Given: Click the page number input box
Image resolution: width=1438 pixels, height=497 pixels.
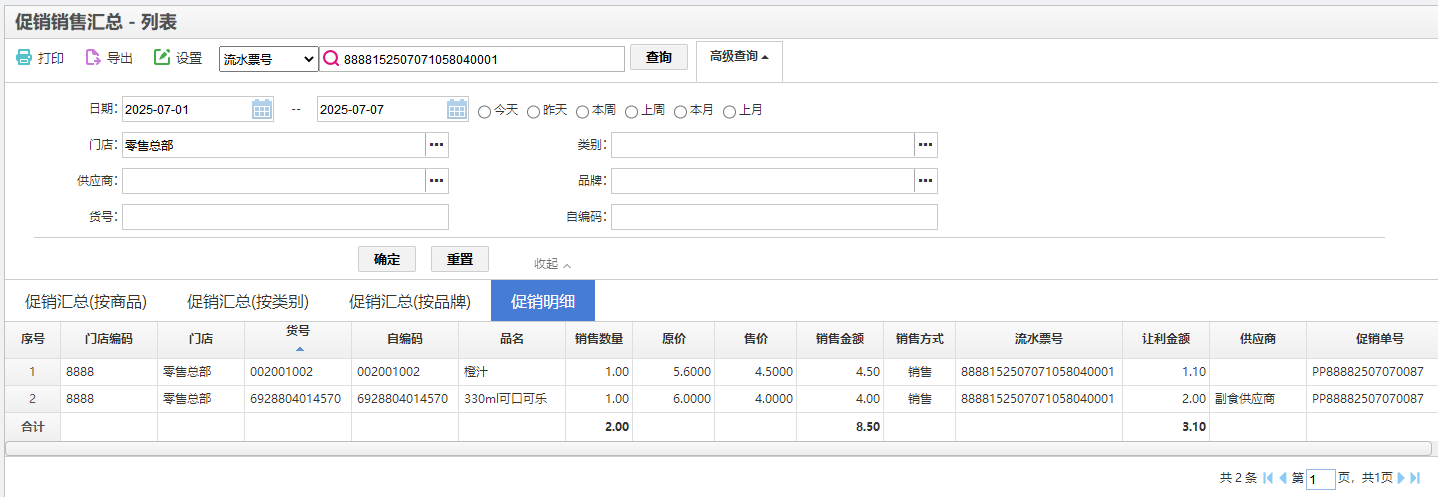Looking at the screenshot, I should (1321, 479).
